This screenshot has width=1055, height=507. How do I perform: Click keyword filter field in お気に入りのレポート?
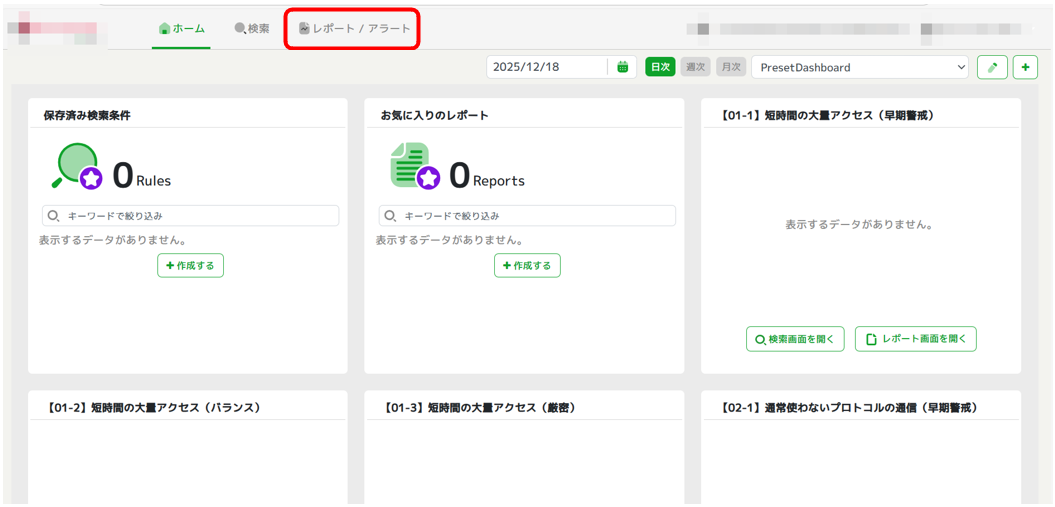point(527,216)
